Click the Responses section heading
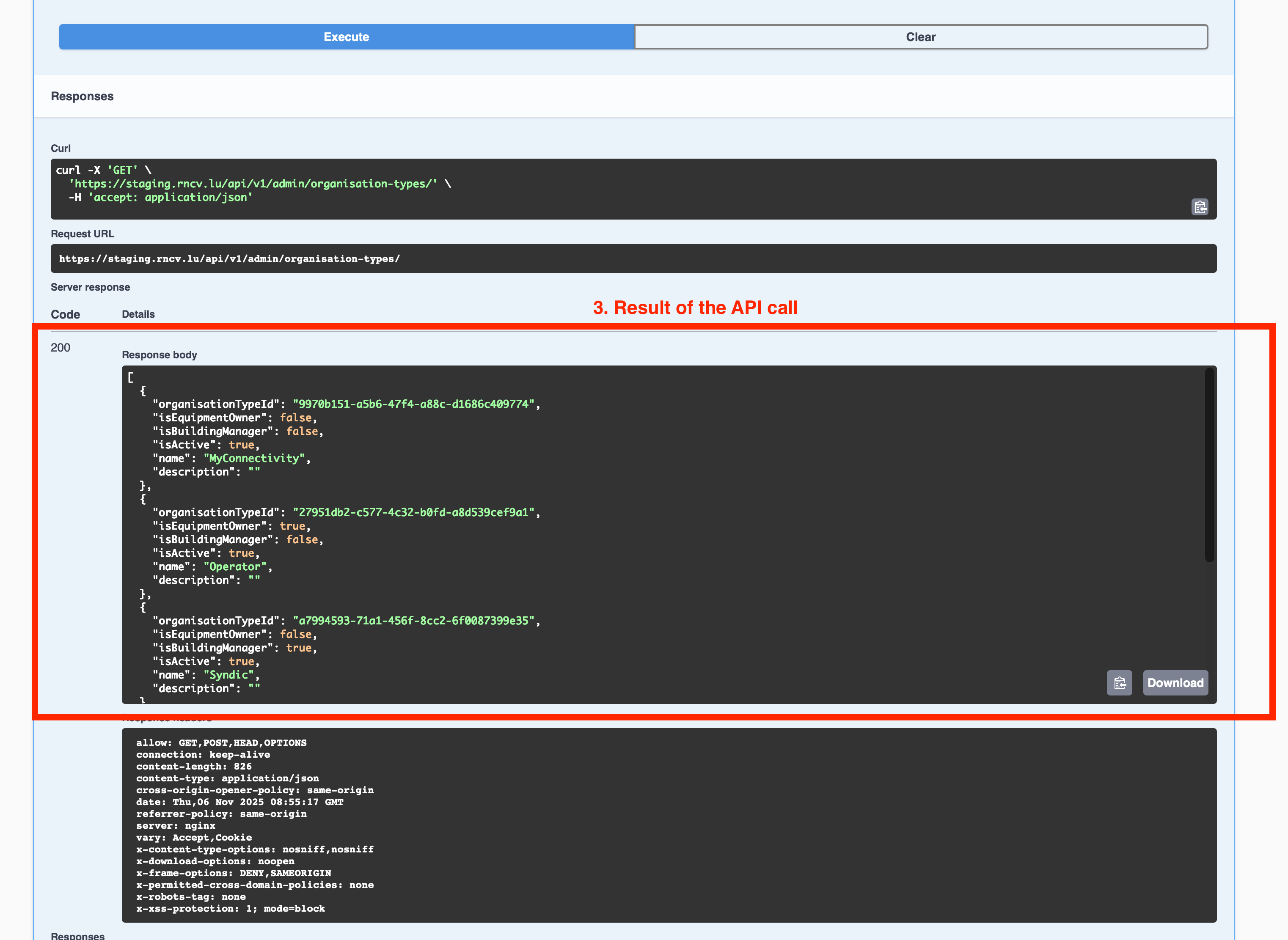 82,96
